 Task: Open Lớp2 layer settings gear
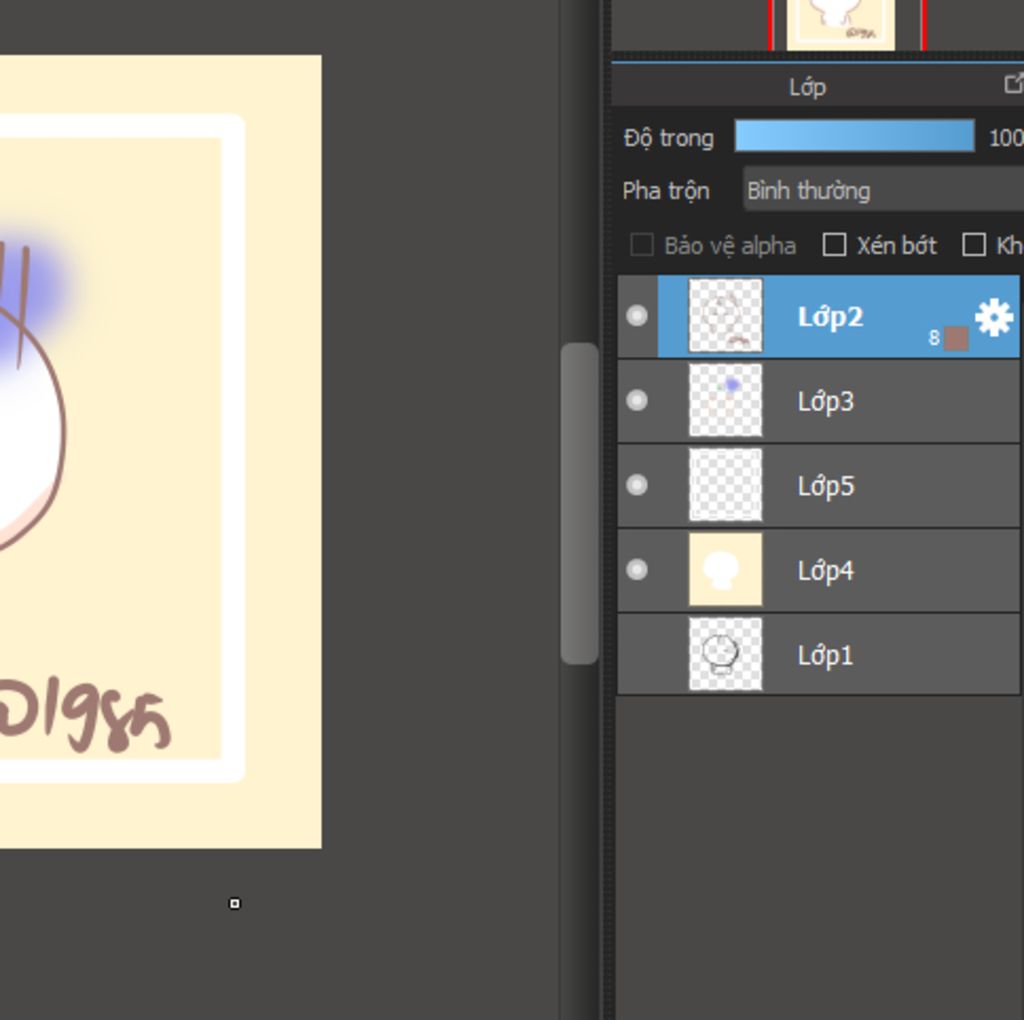[x=993, y=318]
